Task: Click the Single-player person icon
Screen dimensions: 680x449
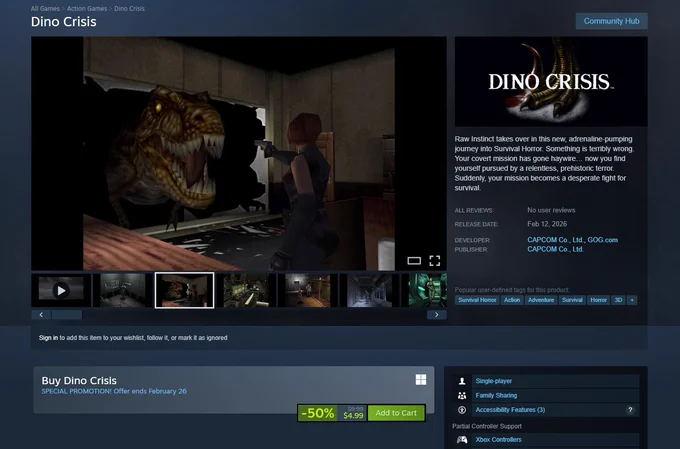Action: (462, 381)
